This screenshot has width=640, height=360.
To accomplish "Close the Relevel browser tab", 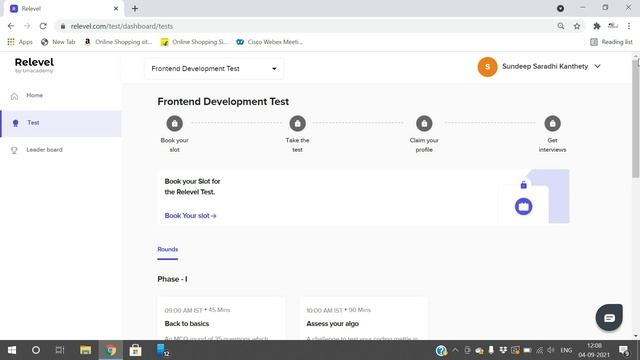I will [116, 8].
